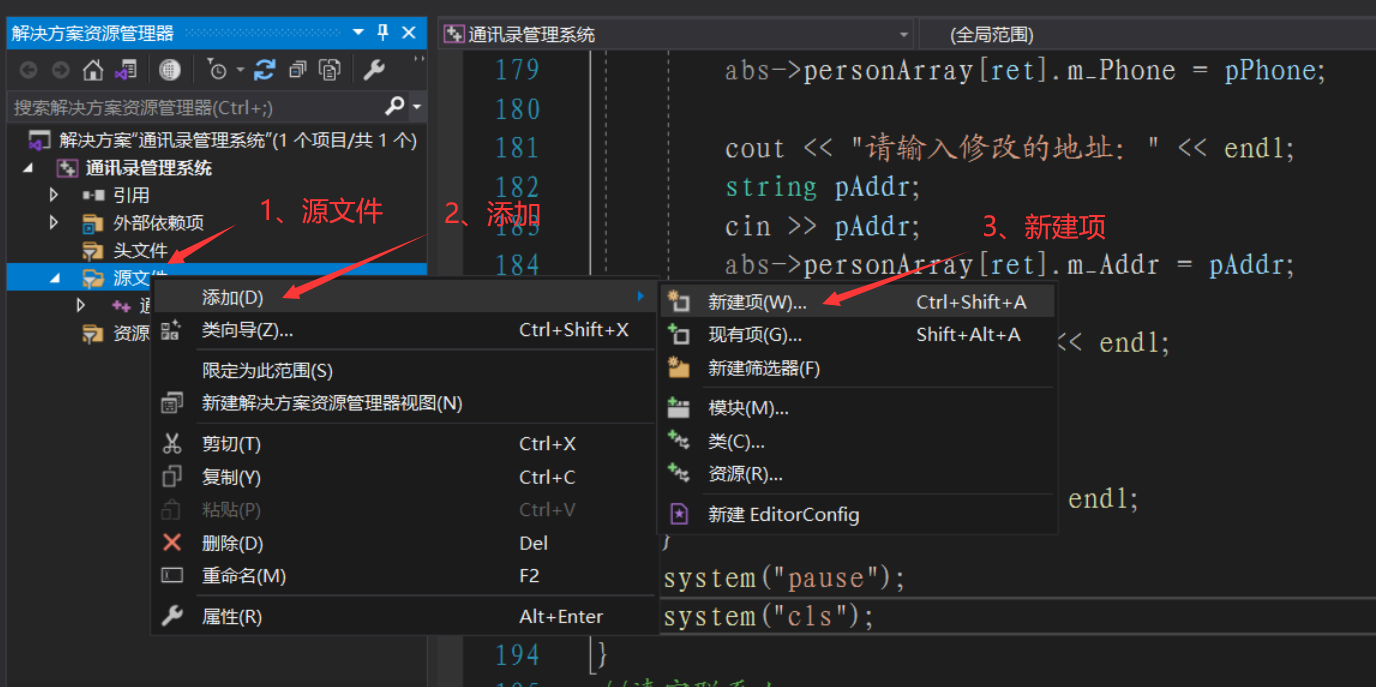This screenshot has width=1376, height=687.
Task: Click the existing item icon beside 现有项
Action: click(679, 334)
